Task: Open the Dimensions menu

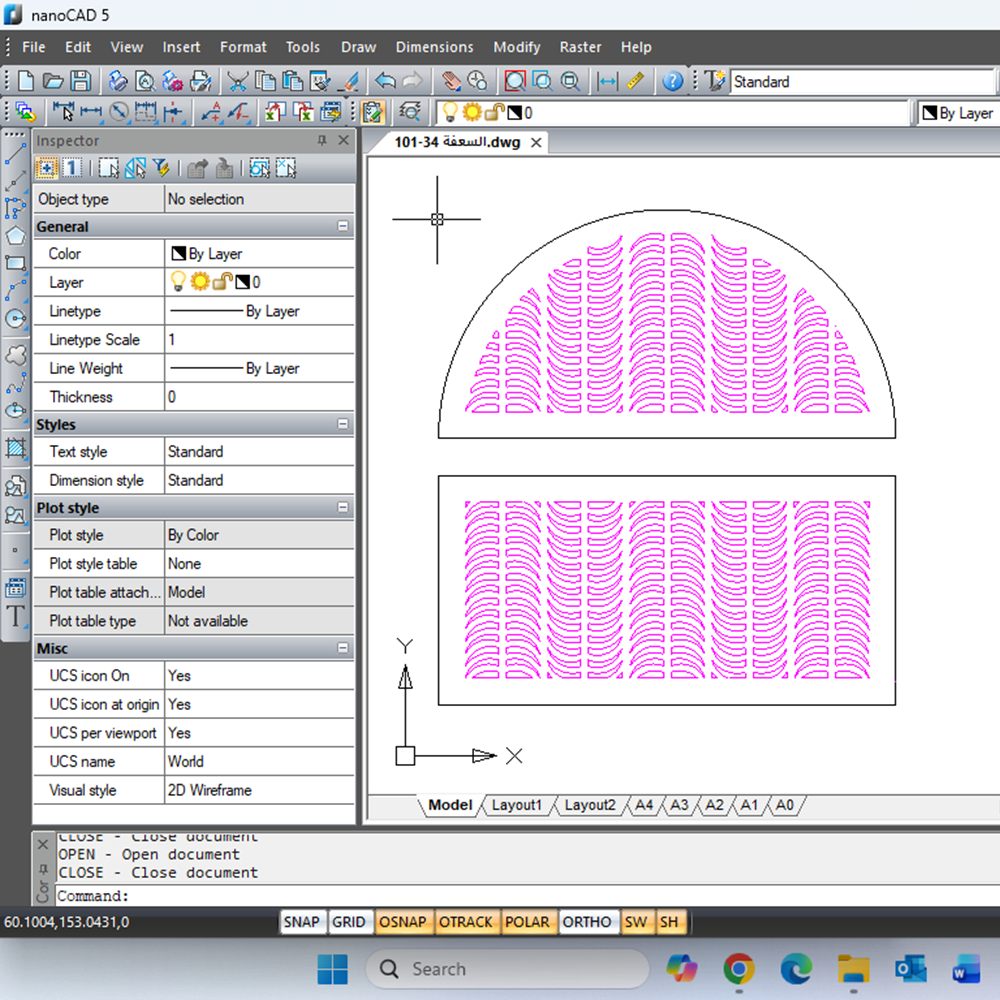Action: point(434,47)
